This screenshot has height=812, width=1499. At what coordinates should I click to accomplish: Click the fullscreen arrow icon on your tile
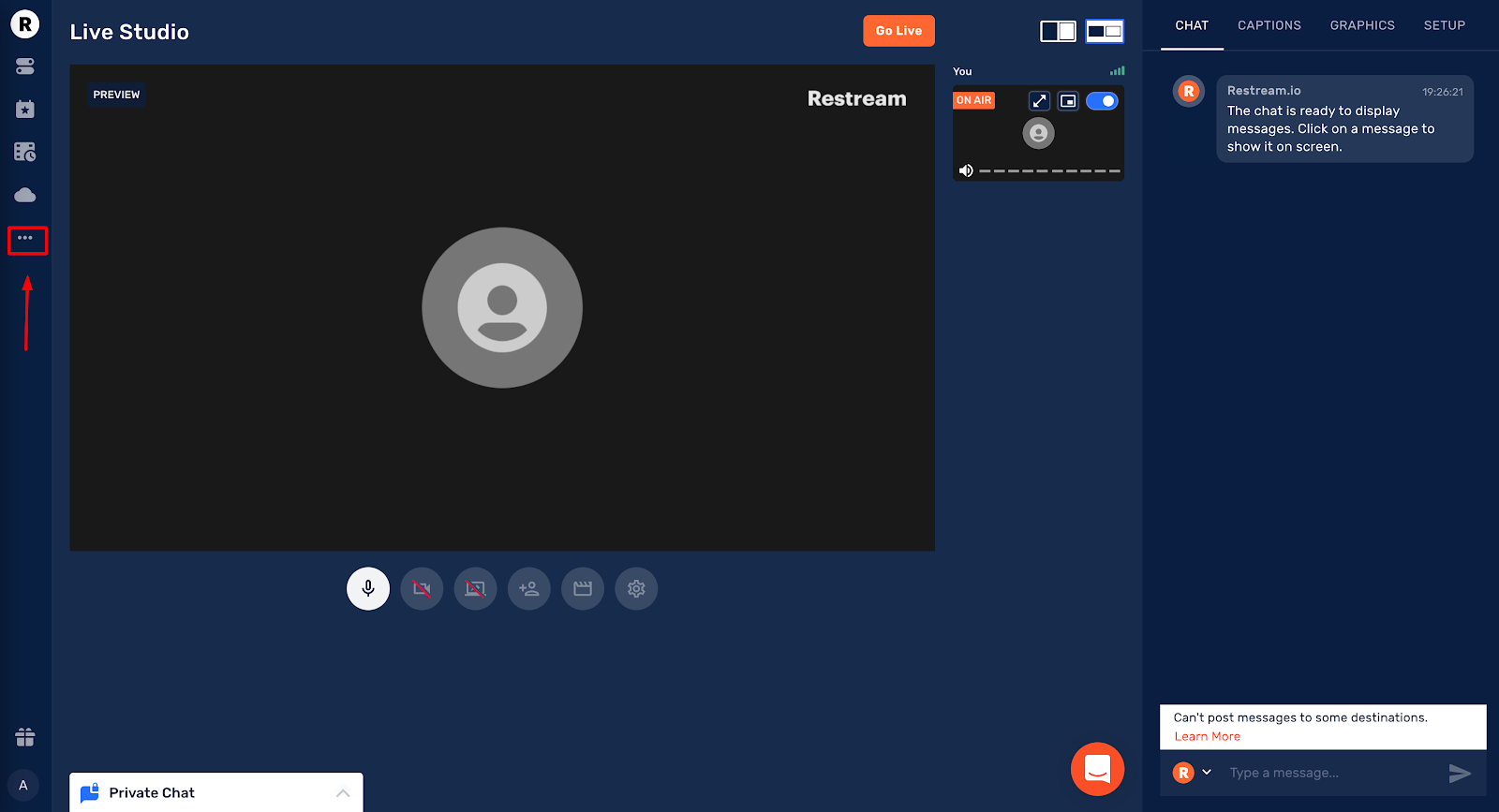(x=1039, y=101)
